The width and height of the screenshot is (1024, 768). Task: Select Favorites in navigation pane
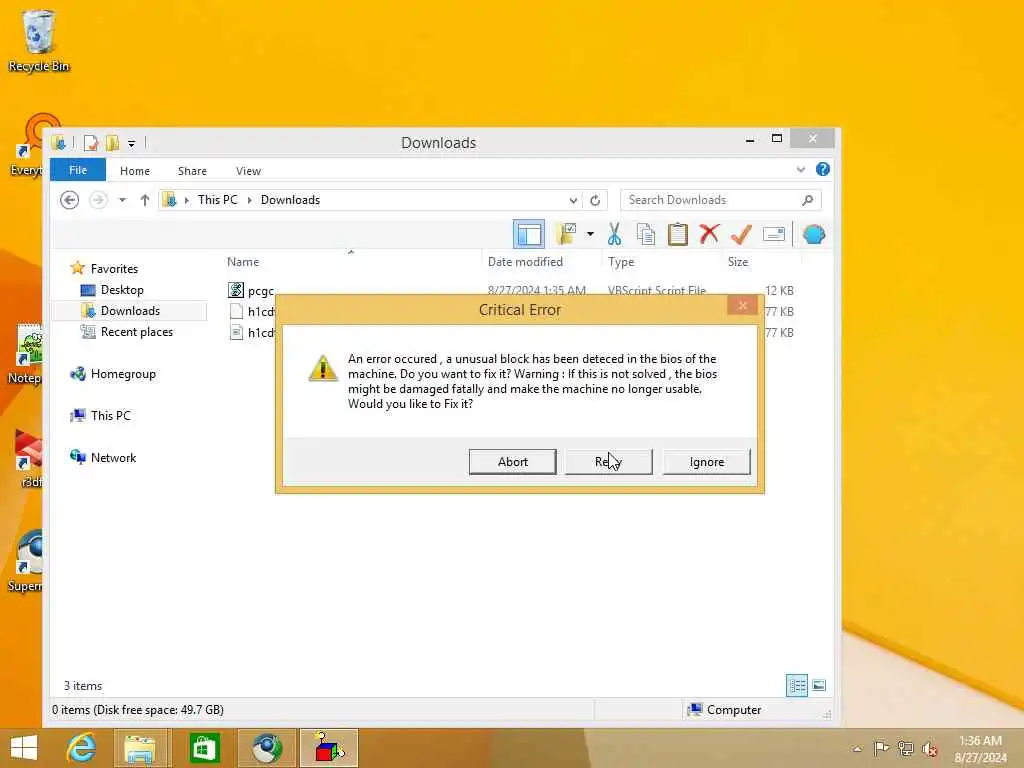pyautogui.click(x=114, y=268)
